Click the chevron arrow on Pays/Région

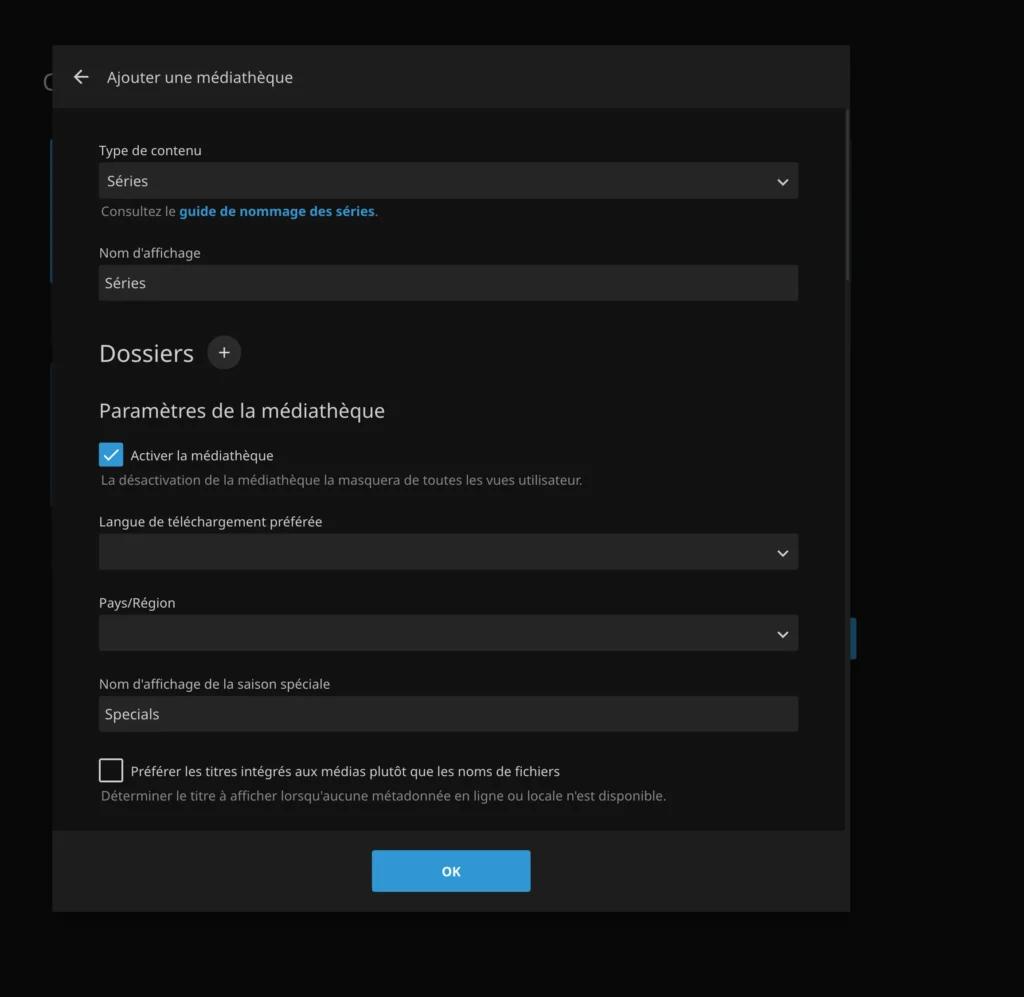pyautogui.click(x=782, y=634)
